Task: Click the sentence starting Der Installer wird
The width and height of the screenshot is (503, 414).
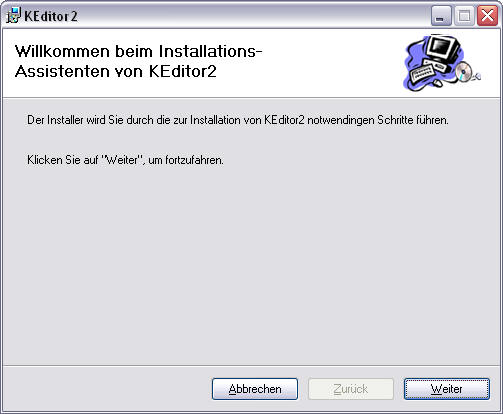Action: 238,120
